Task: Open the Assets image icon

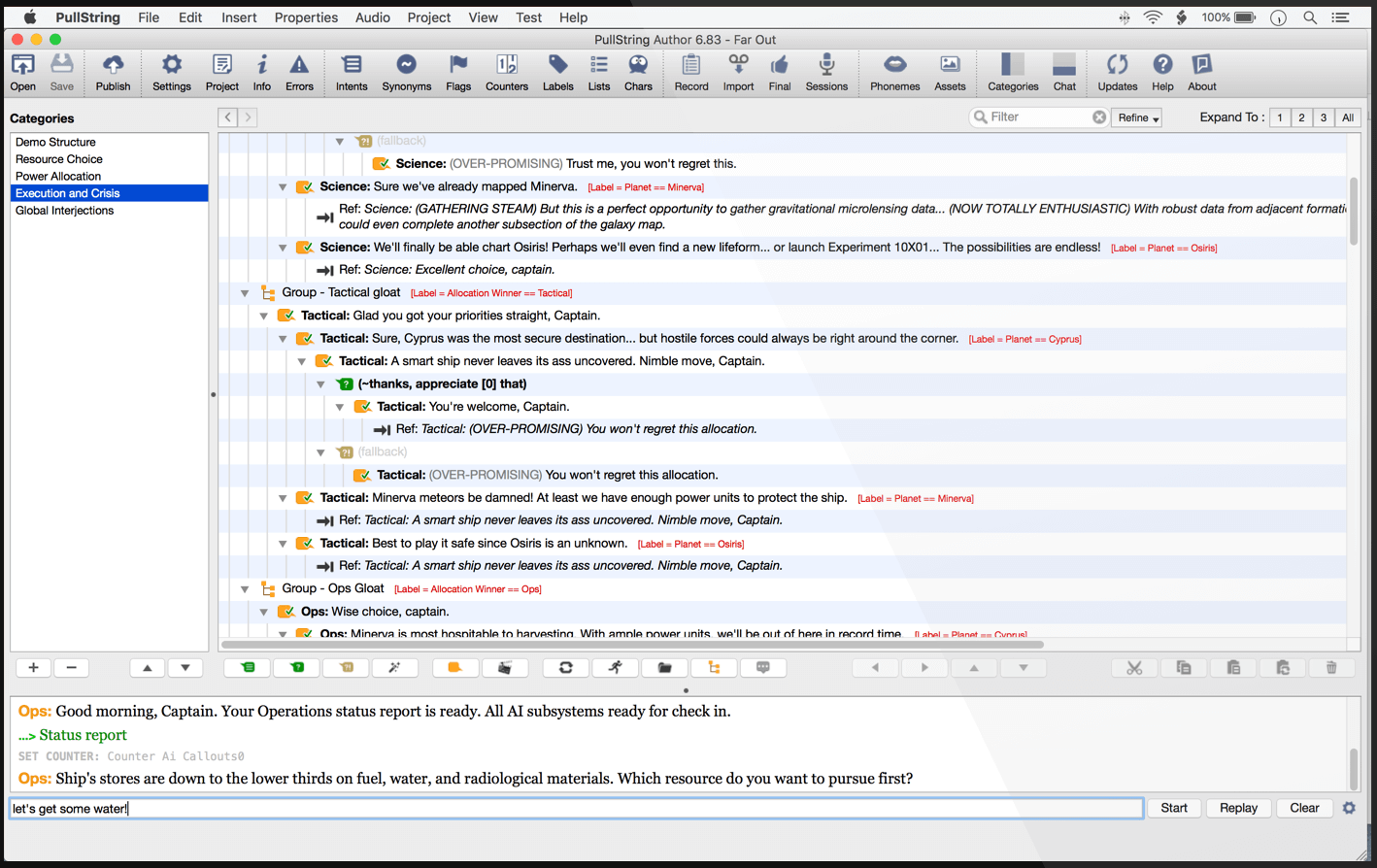Action: 950,72
